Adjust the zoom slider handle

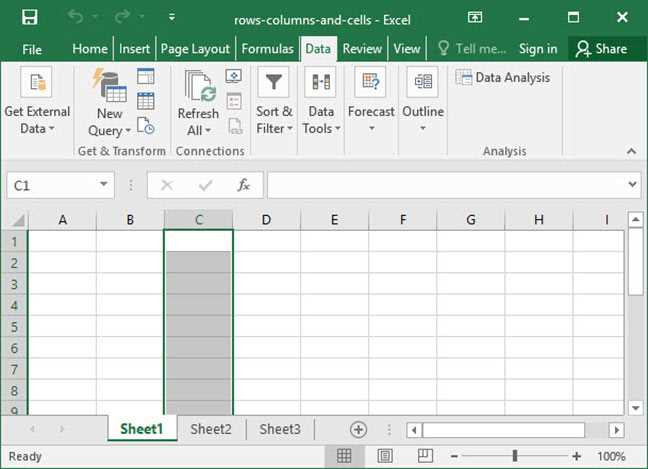(x=515, y=456)
